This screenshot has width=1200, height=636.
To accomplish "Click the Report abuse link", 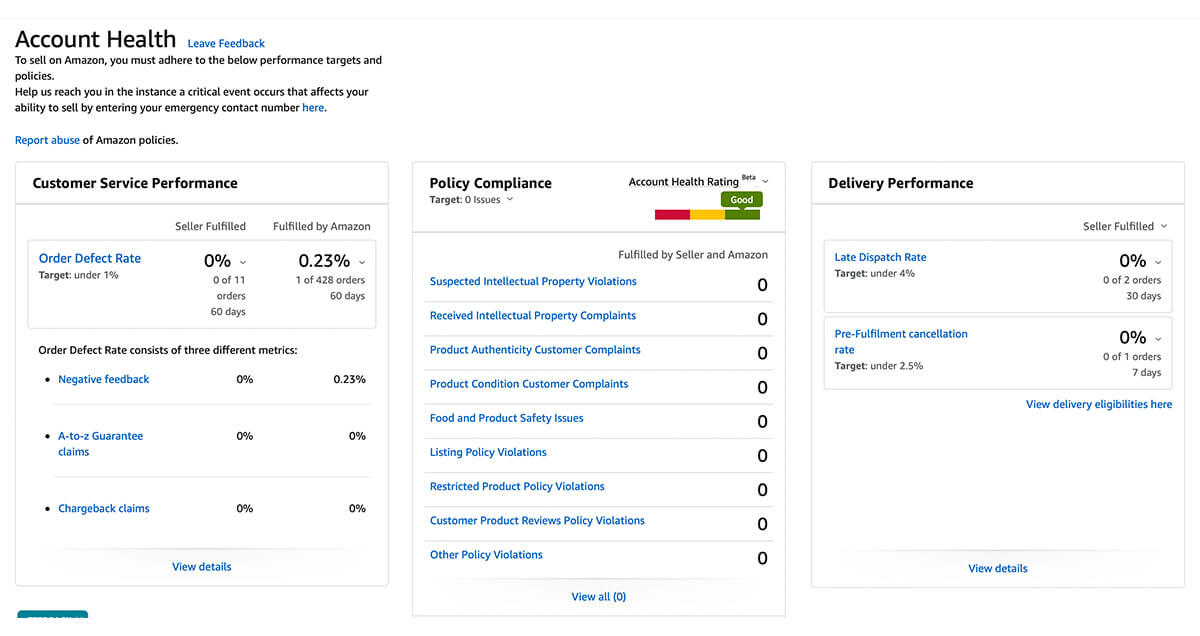I will click(47, 140).
